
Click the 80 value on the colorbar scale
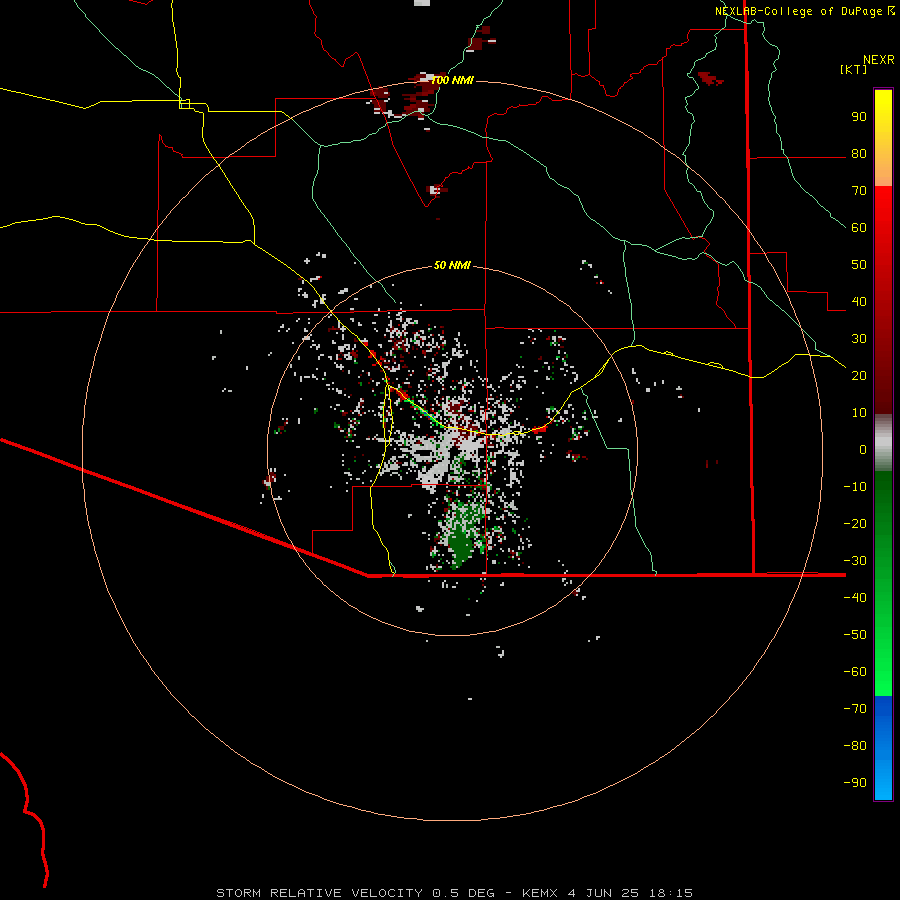(859, 153)
